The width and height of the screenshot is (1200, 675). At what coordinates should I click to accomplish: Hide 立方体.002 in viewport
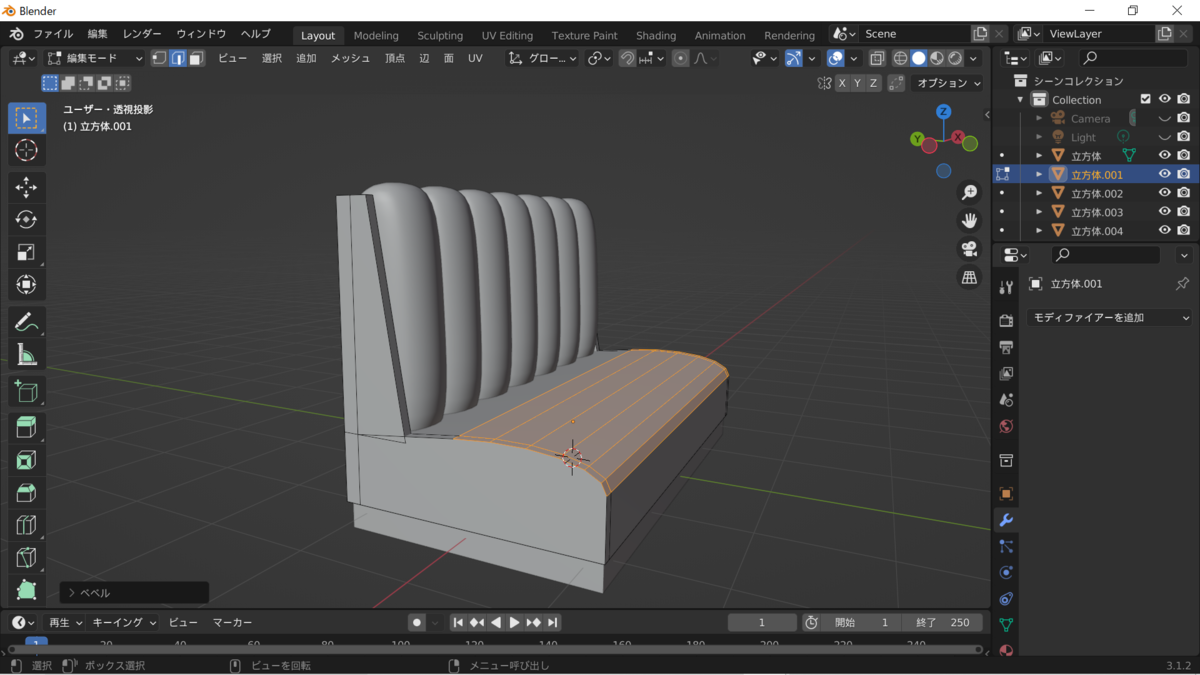pos(1164,193)
